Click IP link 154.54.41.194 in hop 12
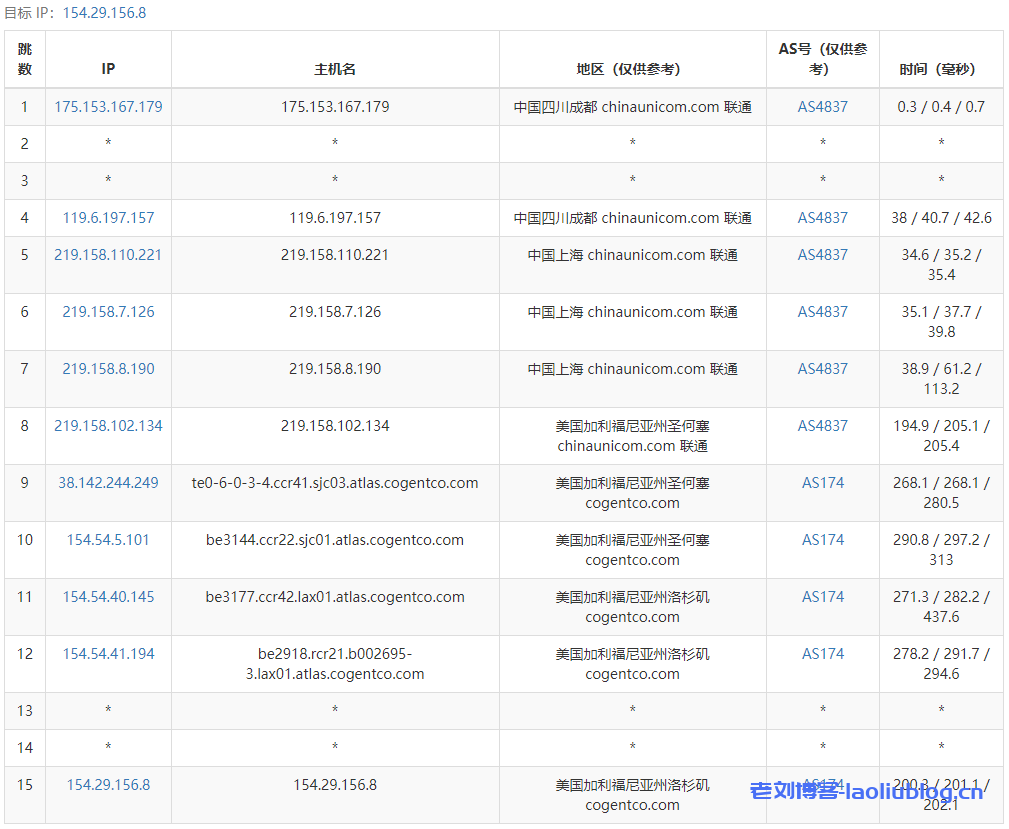Screen dimensions: 1009x829 (x=108, y=654)
